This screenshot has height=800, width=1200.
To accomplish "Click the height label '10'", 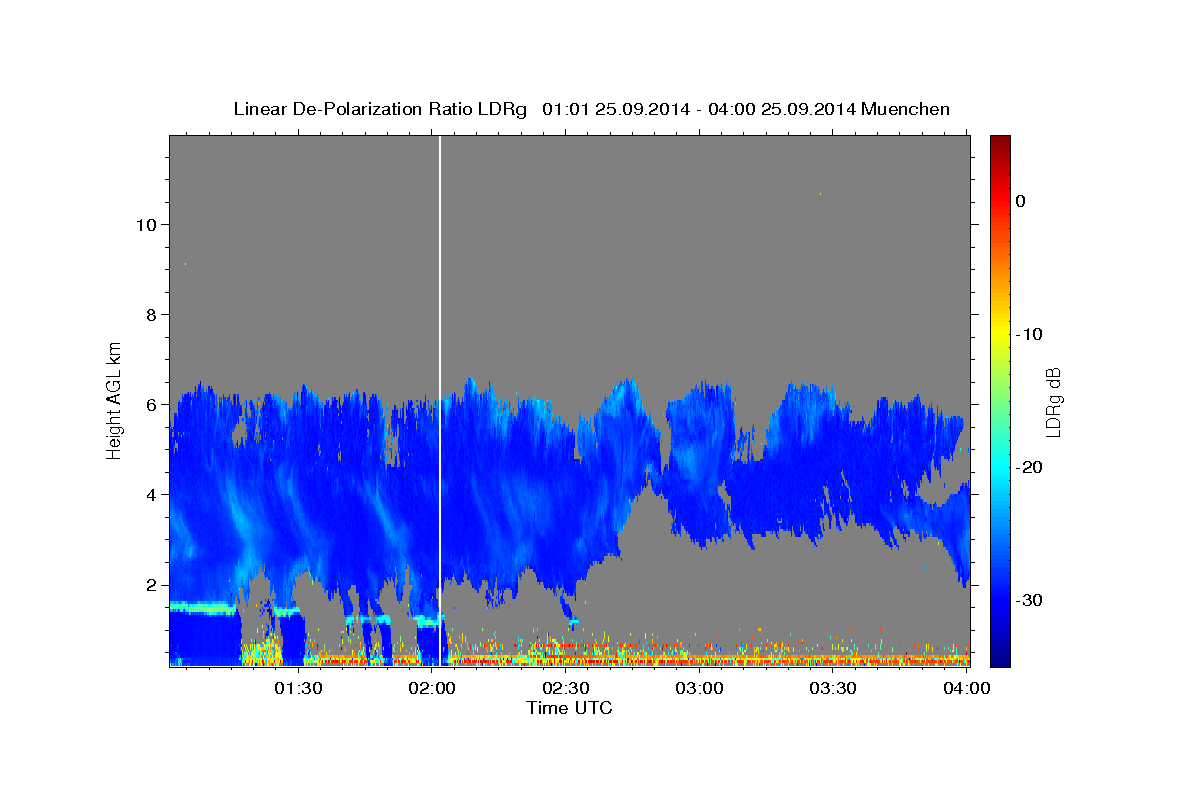I will coord(146,224).
